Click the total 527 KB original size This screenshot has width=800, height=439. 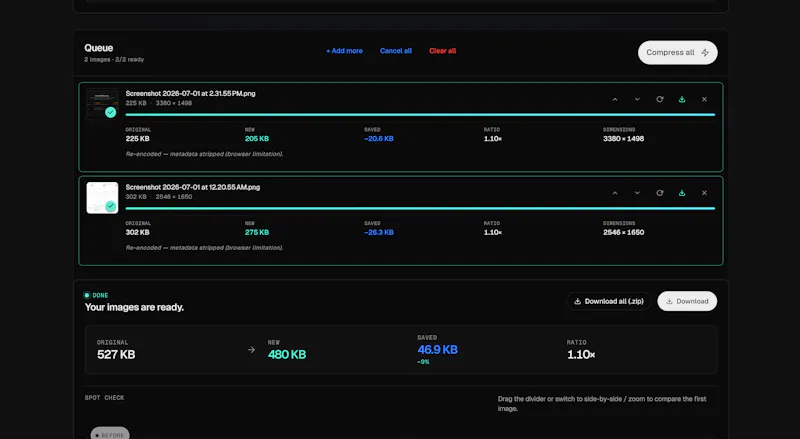[x=116, y=355]
